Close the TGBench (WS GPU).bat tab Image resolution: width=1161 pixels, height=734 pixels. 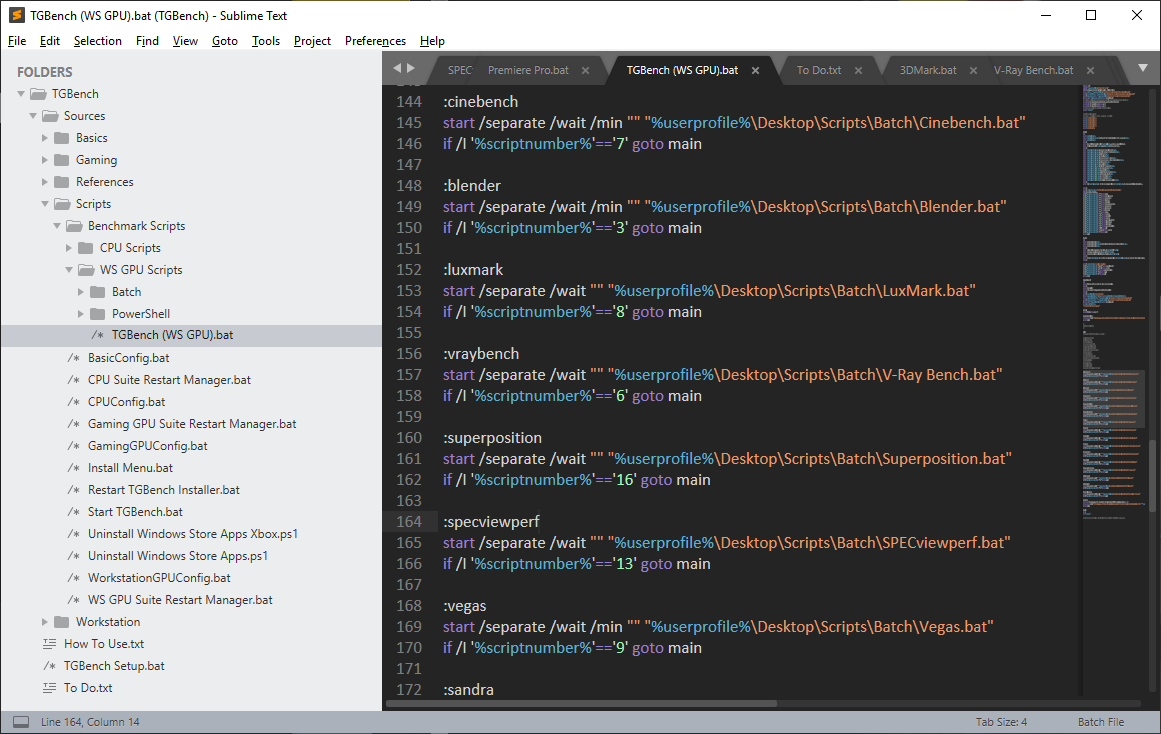(x=755, y=70)
